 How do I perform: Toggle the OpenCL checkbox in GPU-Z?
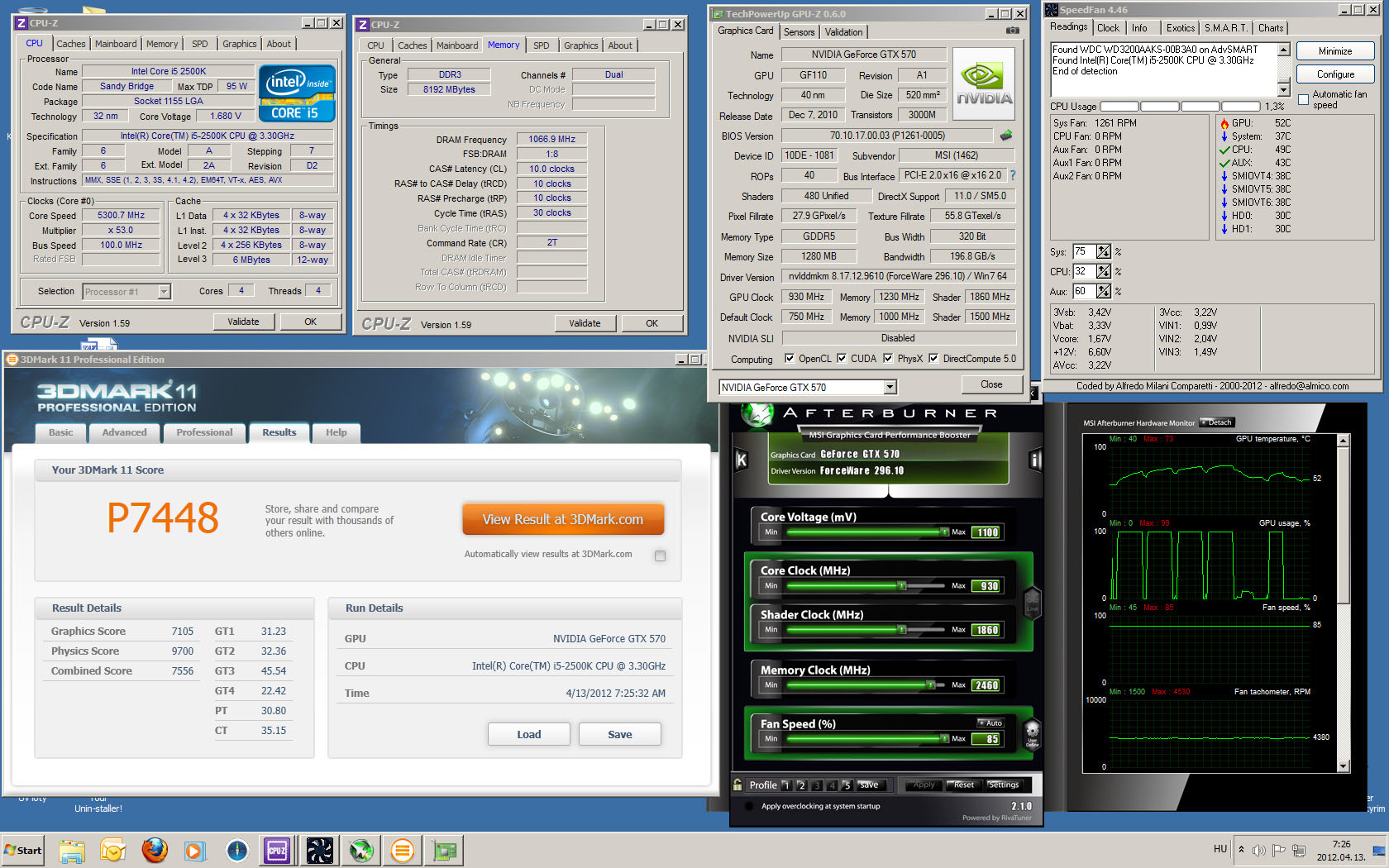click(x=790, y=359)
